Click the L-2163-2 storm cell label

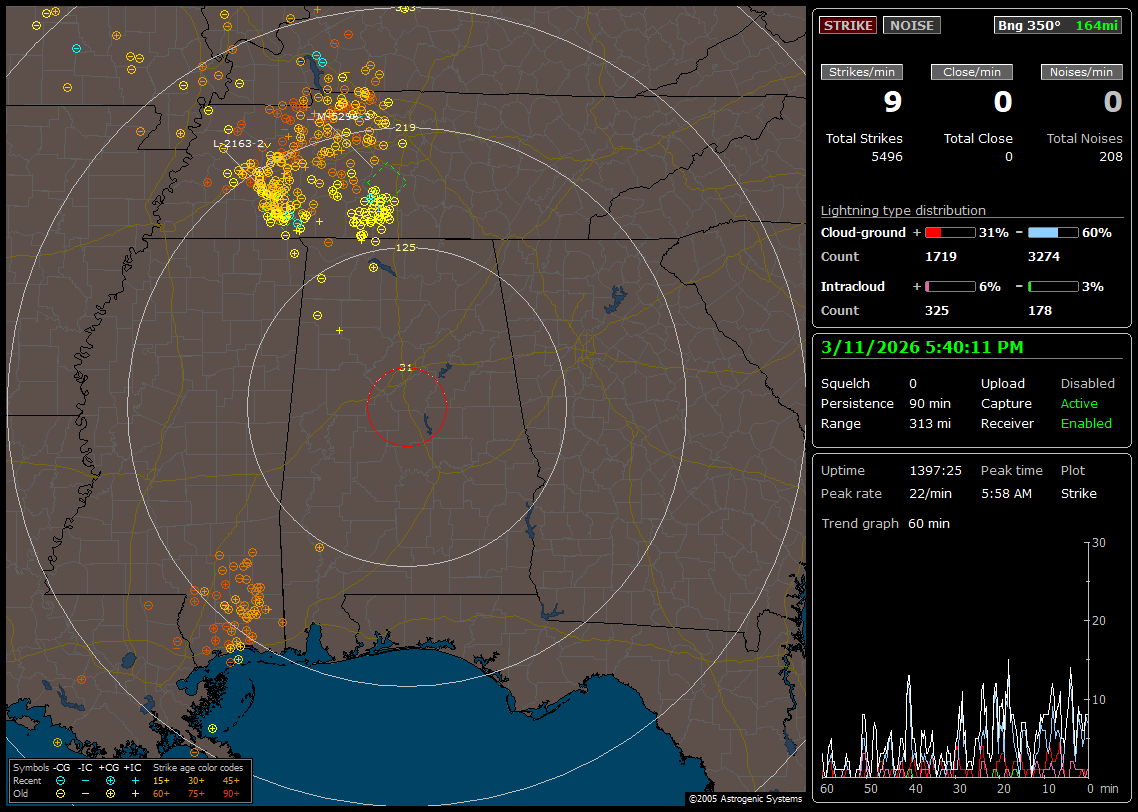coord(239,144)
